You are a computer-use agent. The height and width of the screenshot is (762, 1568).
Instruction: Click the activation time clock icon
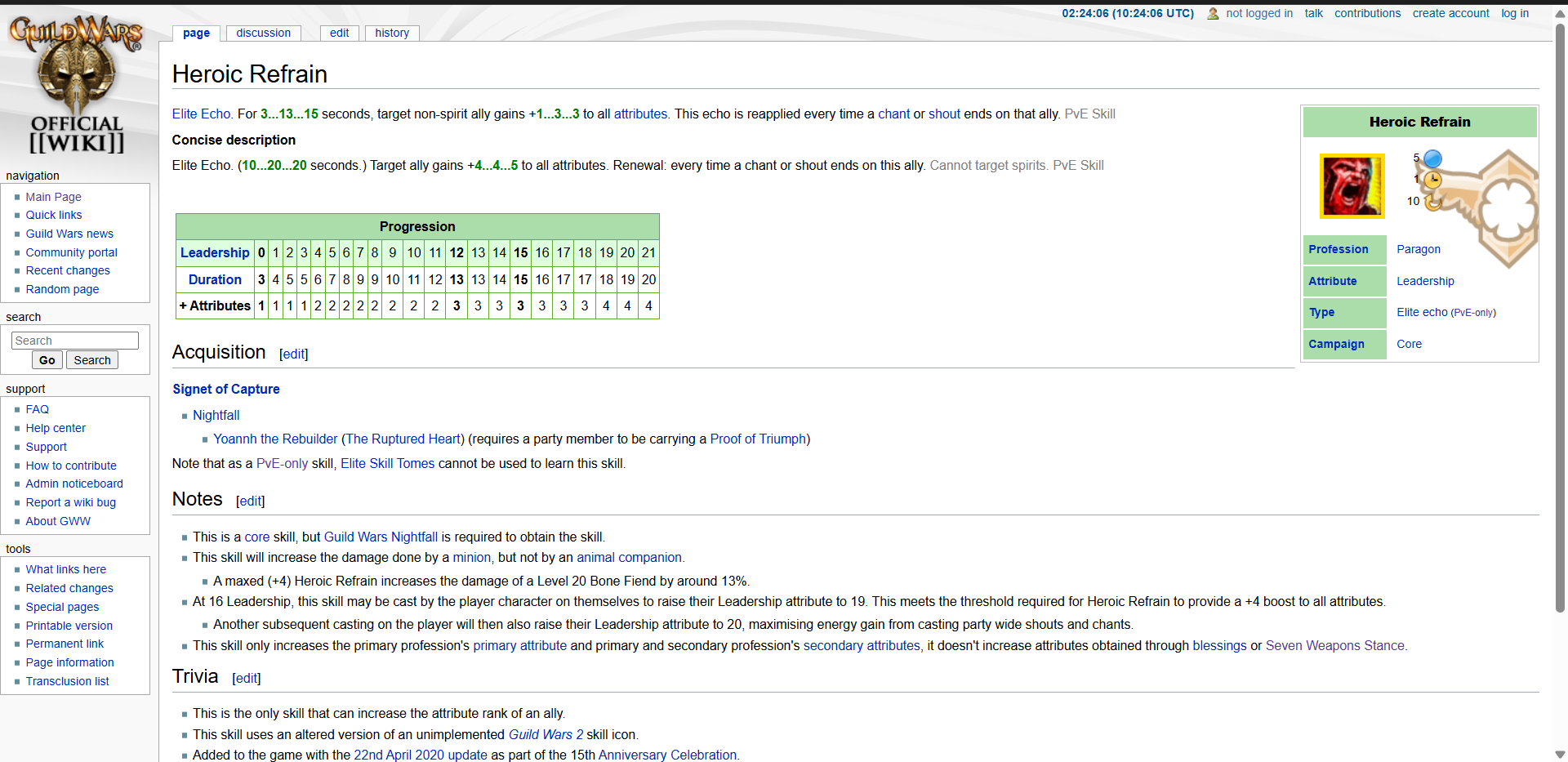pos(1432,180)
